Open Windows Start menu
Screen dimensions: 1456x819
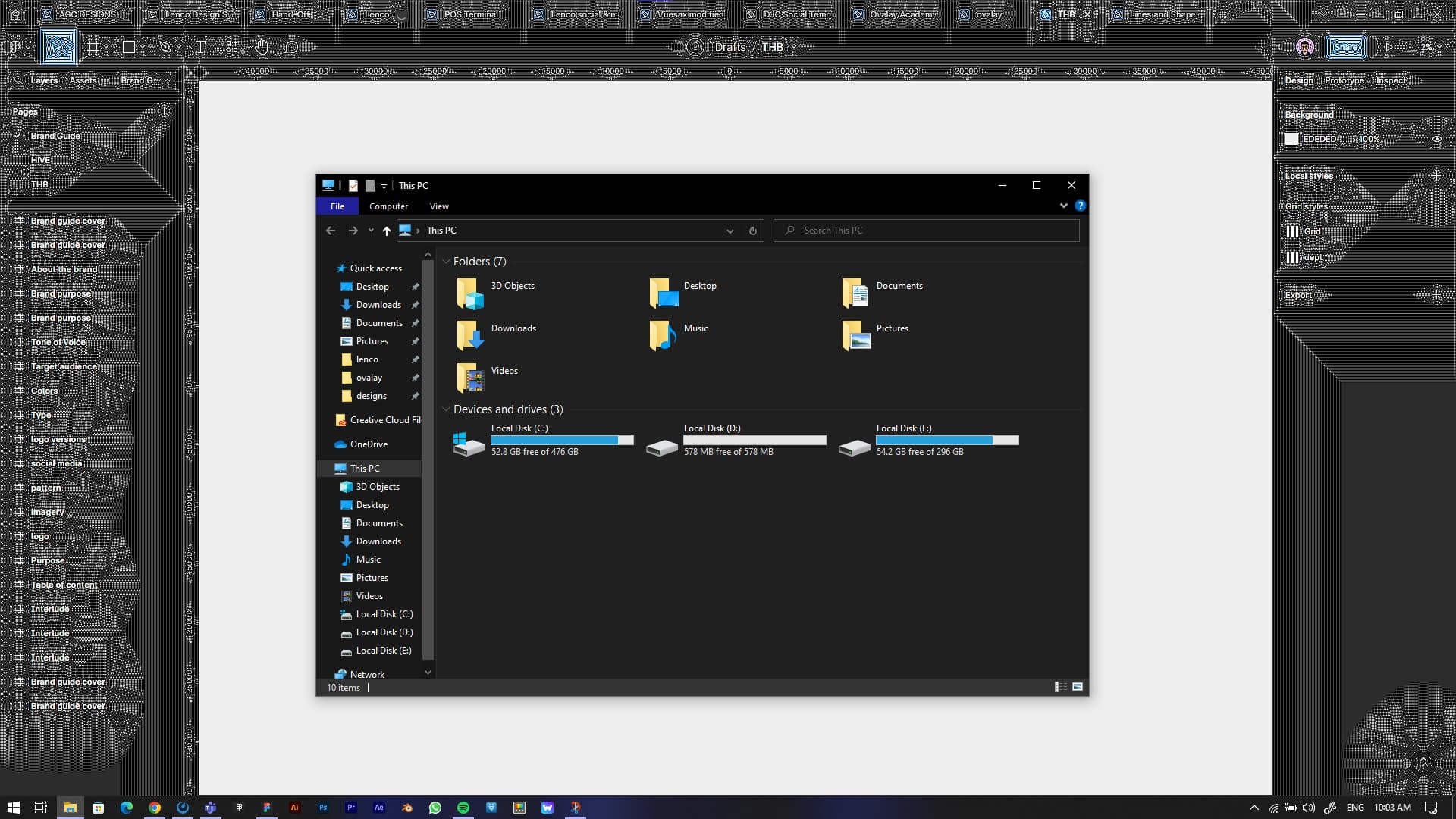tap(13, 808)
